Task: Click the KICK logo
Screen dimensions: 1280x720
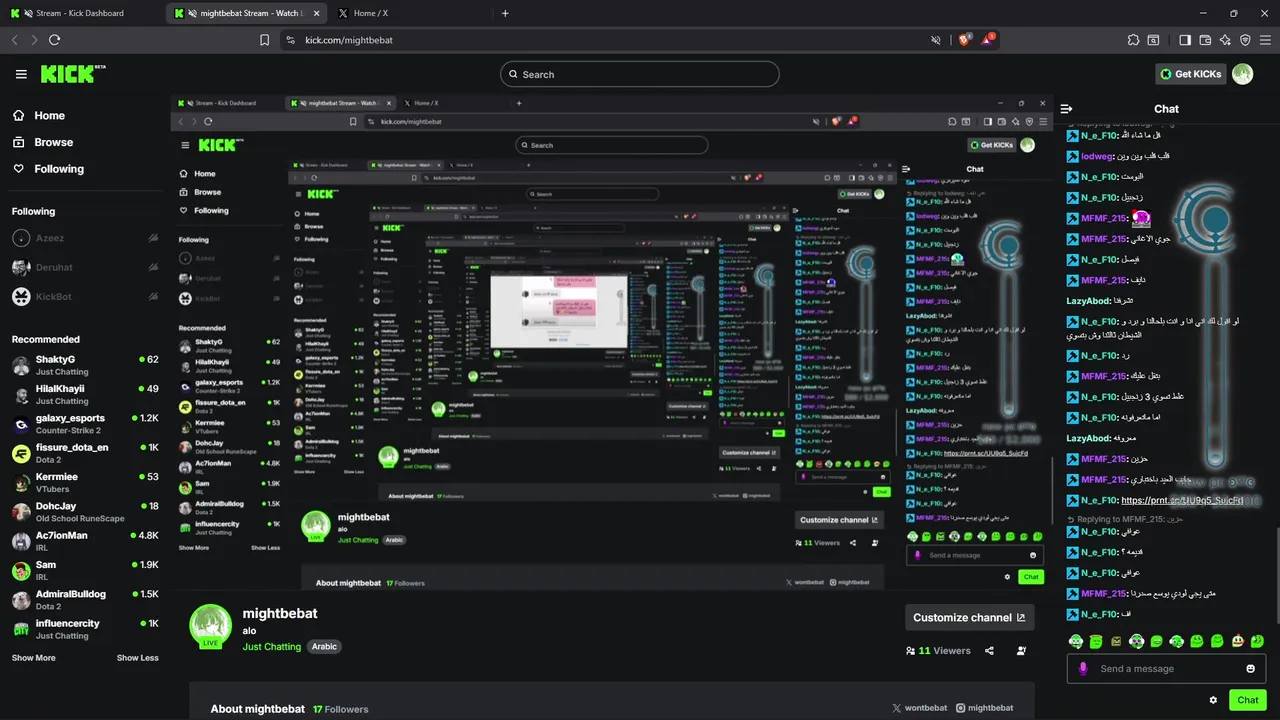Action: pyautogui.click(x=73, y=74)
